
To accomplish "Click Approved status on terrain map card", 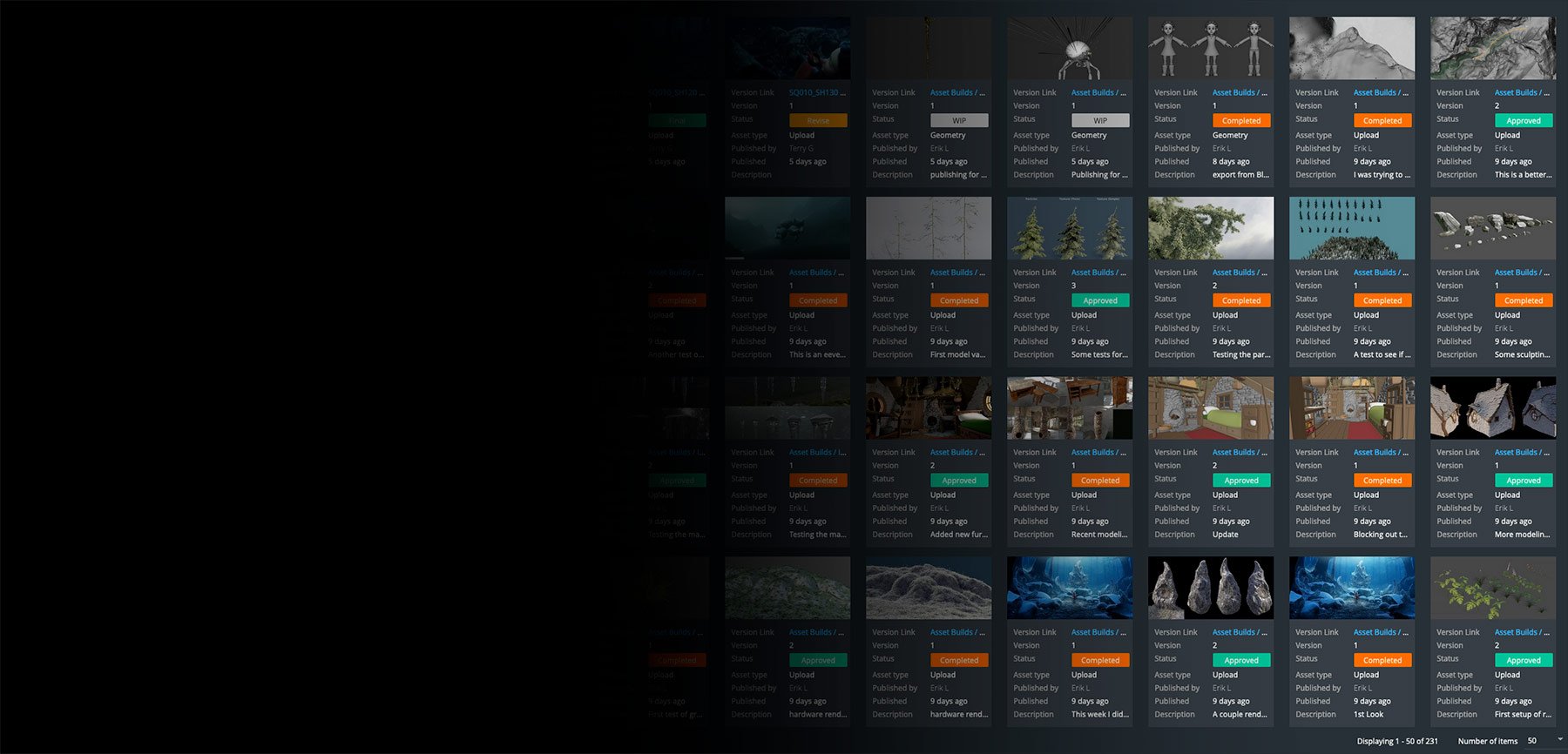I will click(x=1524, y=121).
